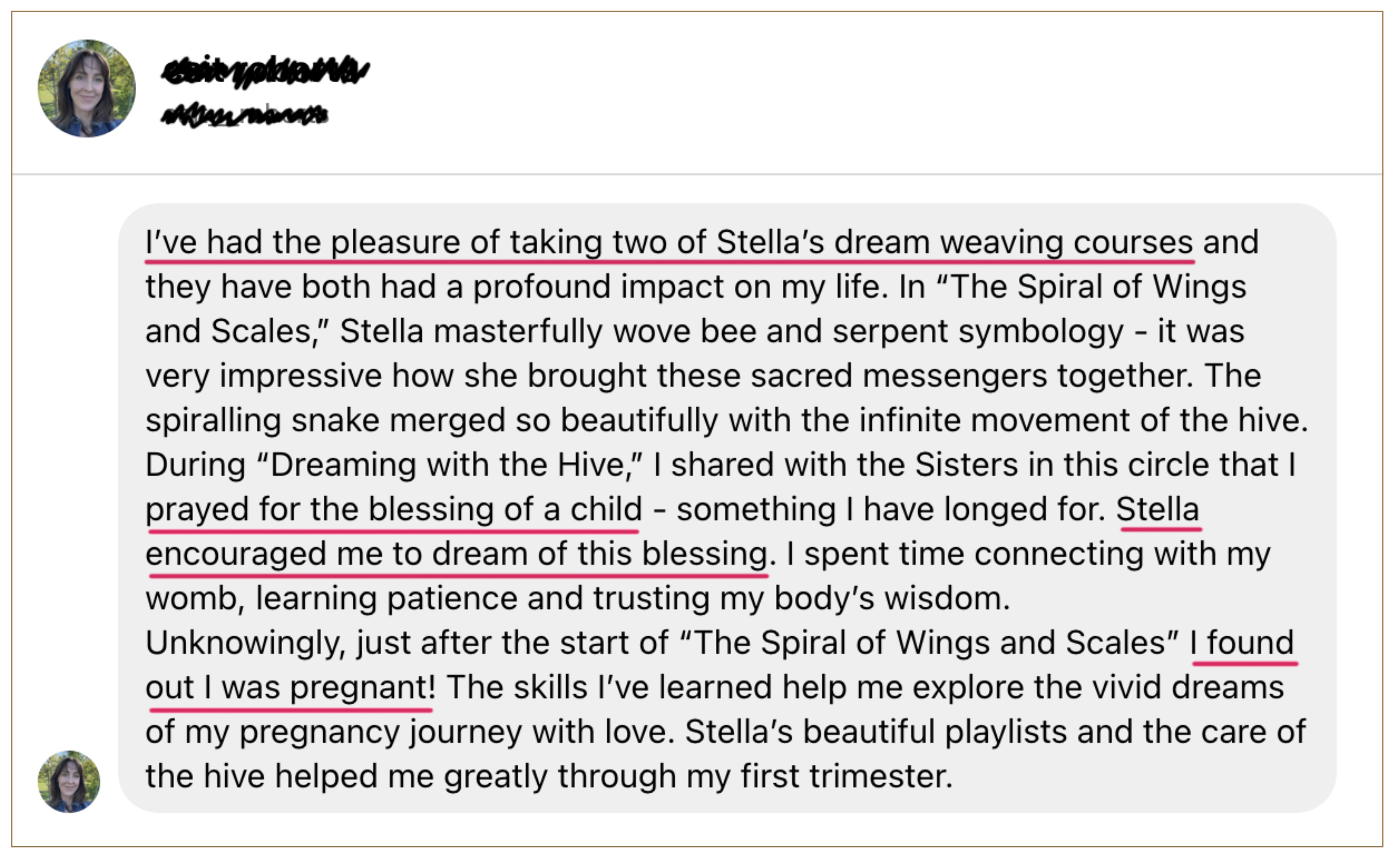Click the word "womb" in the message
This screenshot has width=1400, height=856.
pyautogui.click(x=191, y=599)
